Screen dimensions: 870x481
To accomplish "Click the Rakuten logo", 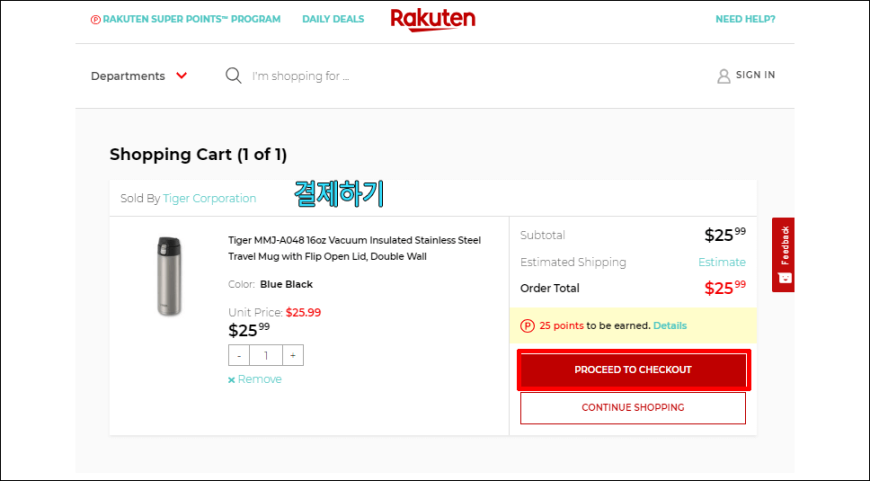I will [432, 19].
